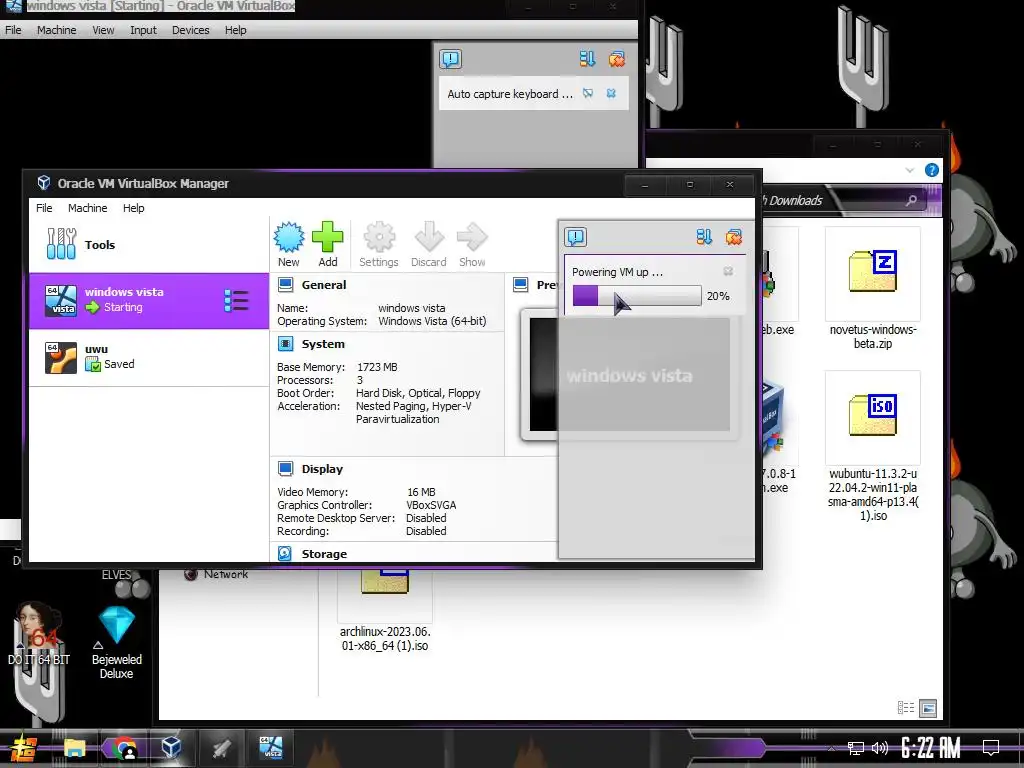The image size is (1024, 768).
Task: Click the Storage section disk icon
Action: (285, 554)
